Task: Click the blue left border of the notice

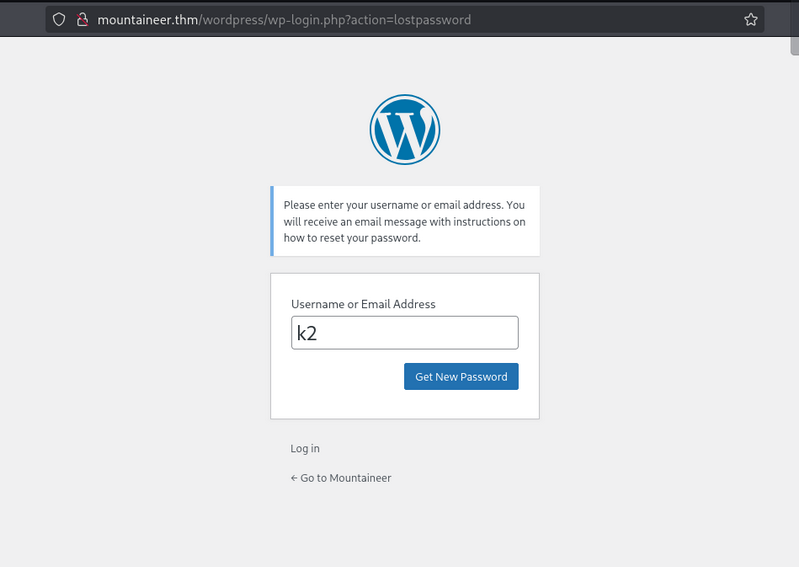Action: (x=272, y=221)
